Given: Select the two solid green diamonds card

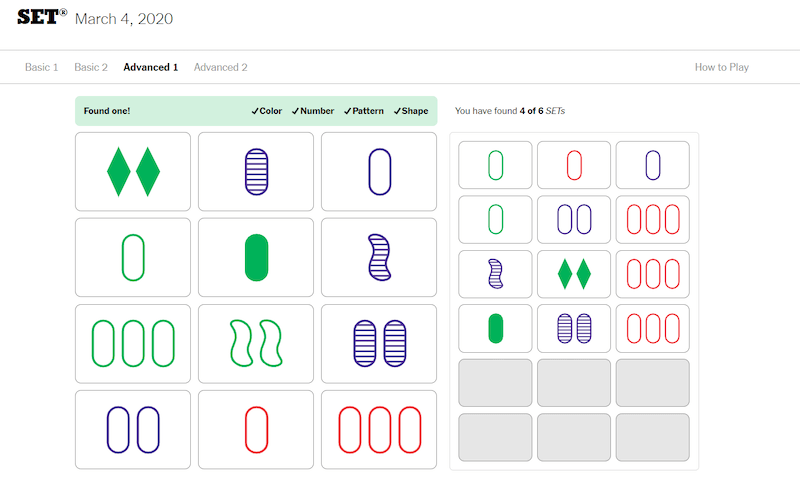Looking at the screenshot, I should (133, 172).
